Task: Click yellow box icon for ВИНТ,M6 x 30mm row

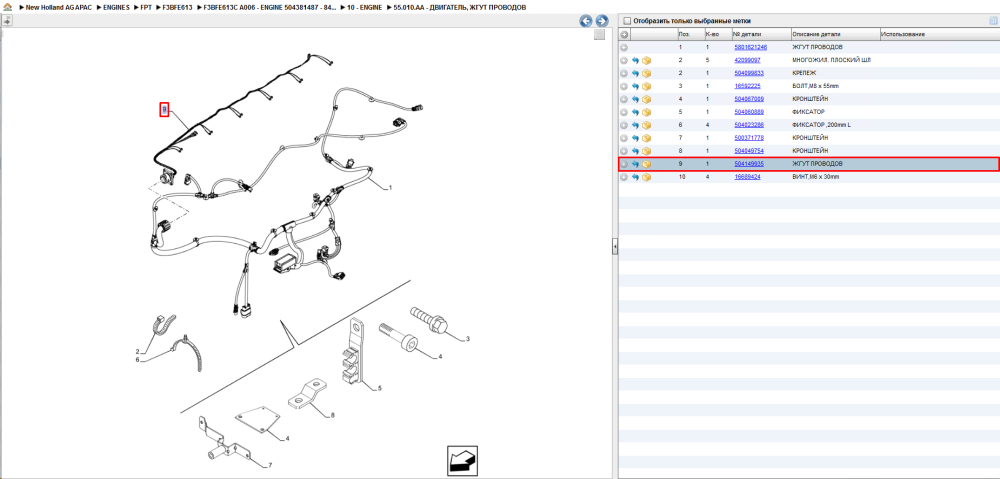Action: pyautogui.click(x=647, y=177)
